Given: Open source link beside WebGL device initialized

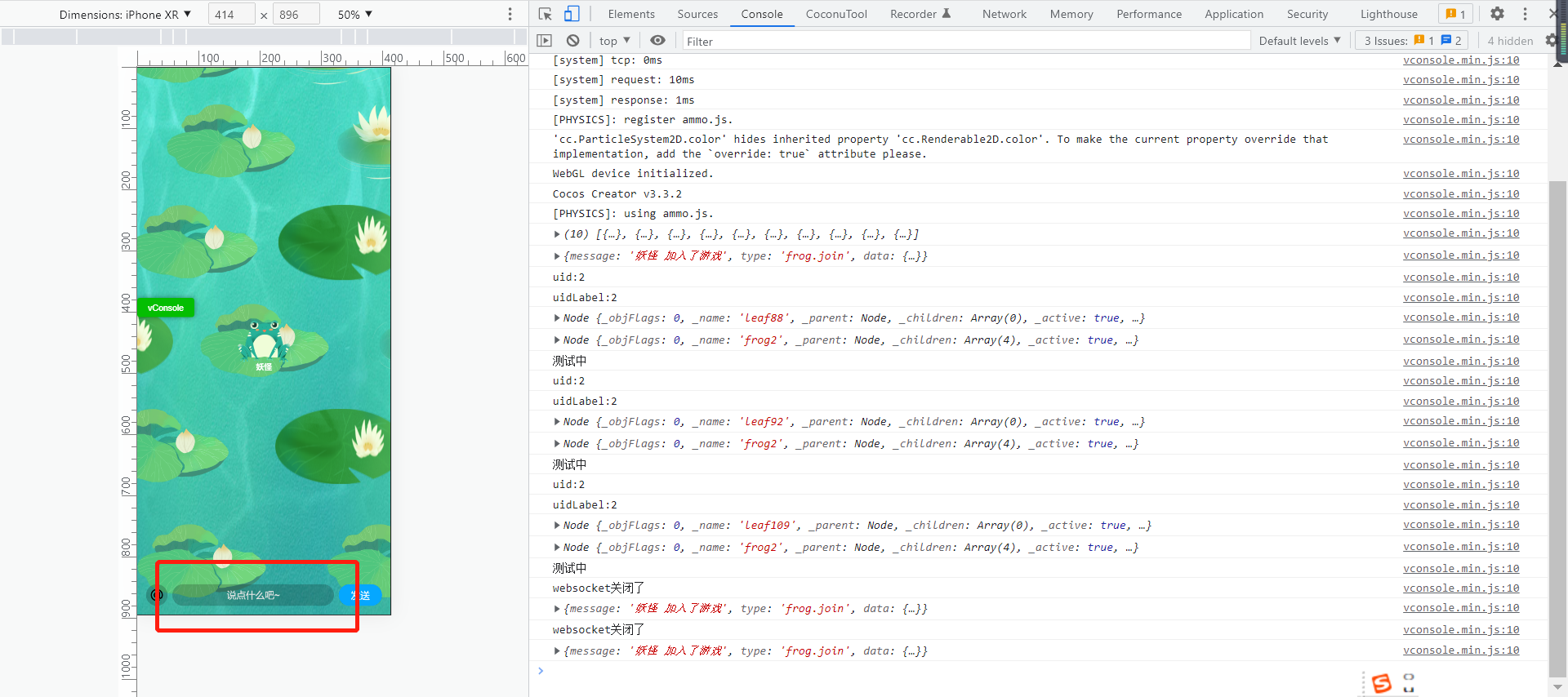Looking at the screenshot, I should (x=1461, y=174).
